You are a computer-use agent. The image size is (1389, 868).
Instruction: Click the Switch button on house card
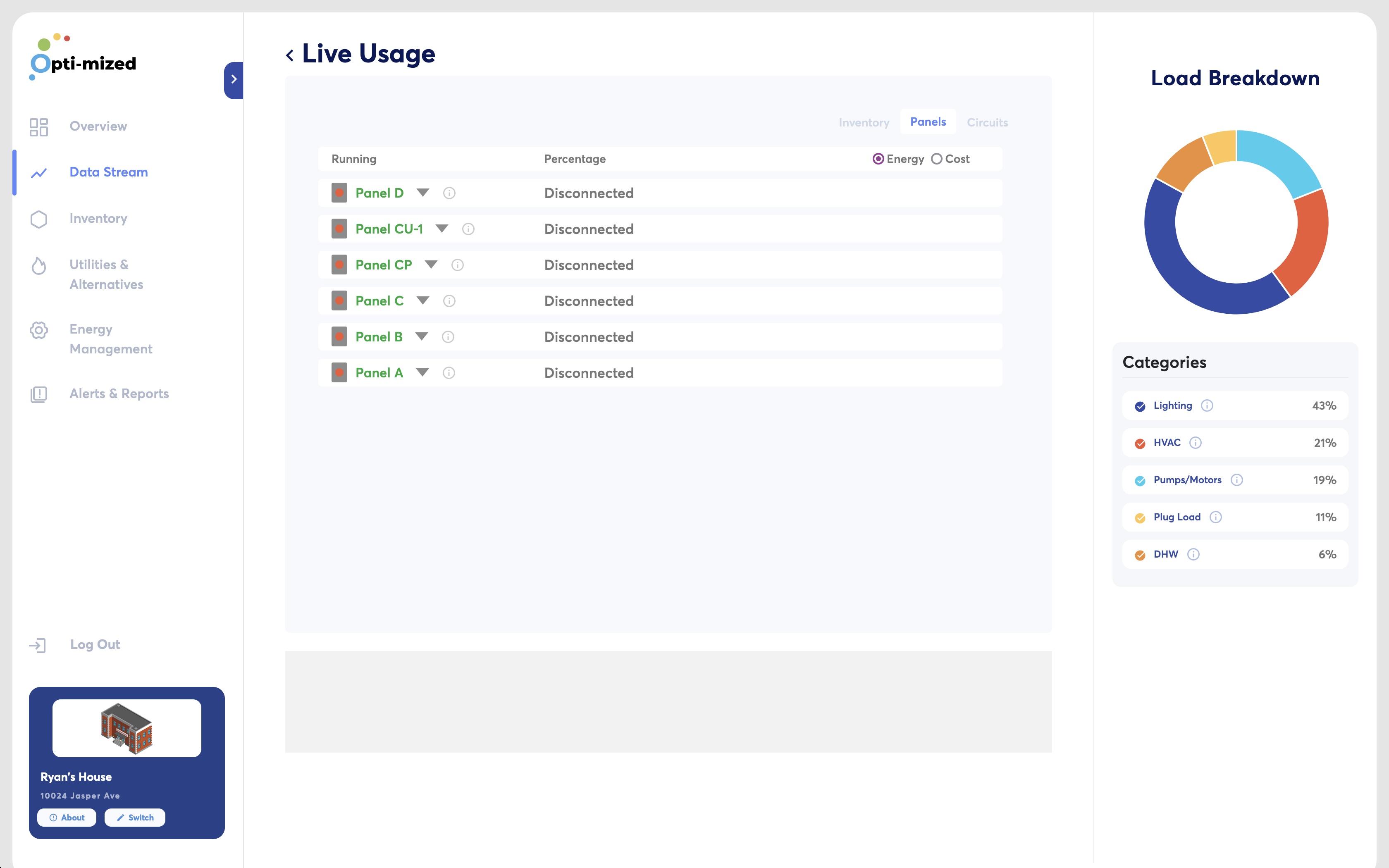(x=135, y=818)
